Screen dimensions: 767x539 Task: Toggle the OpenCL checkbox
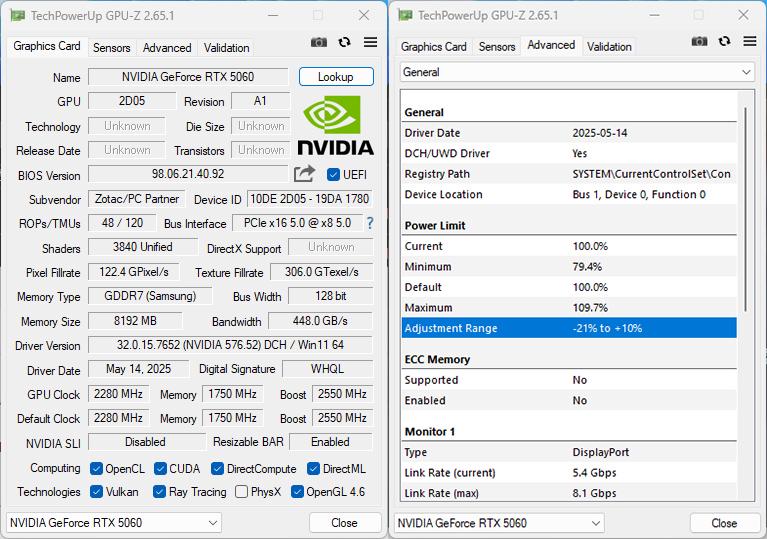(x=96, y=469)
